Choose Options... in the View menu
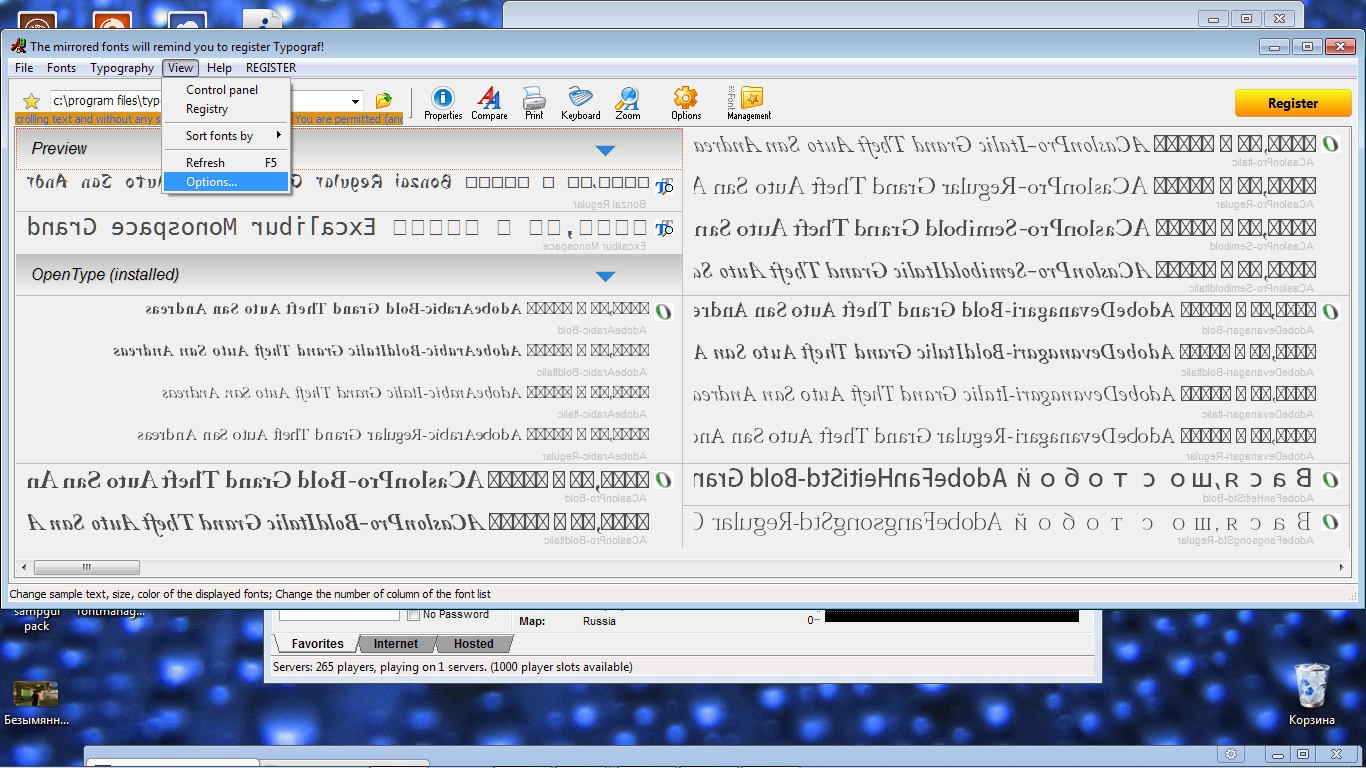This screenshot has width=1366, height=768. click(211, 182)
